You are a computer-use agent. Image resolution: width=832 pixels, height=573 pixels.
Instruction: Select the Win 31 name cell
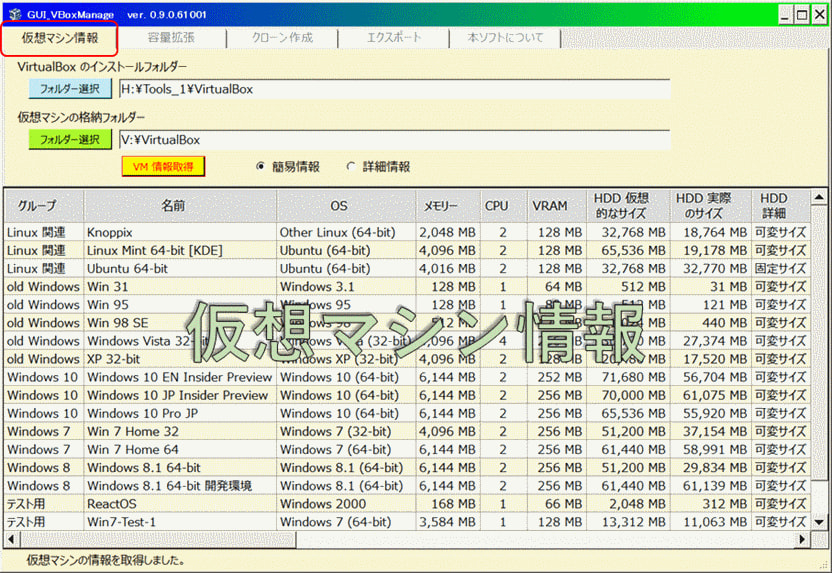pos(180,286)
